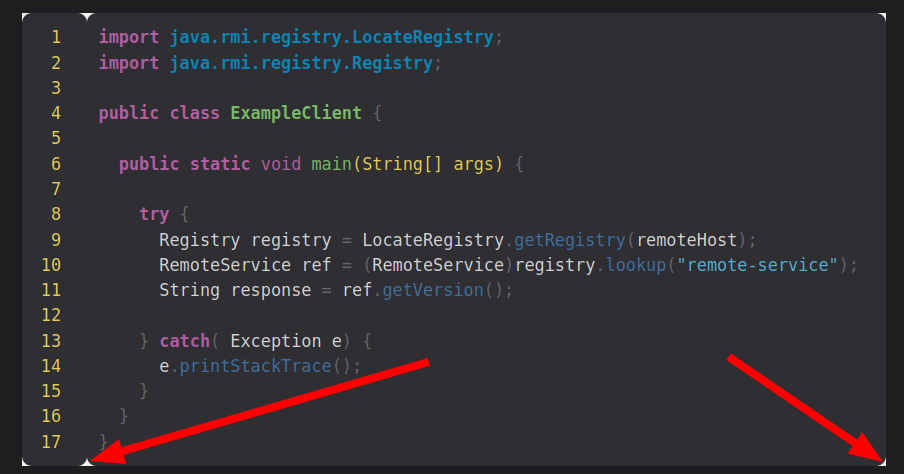Screen dimensions: 904x474
Task: Click the "lookup" method call
Action: click(636, 265)
